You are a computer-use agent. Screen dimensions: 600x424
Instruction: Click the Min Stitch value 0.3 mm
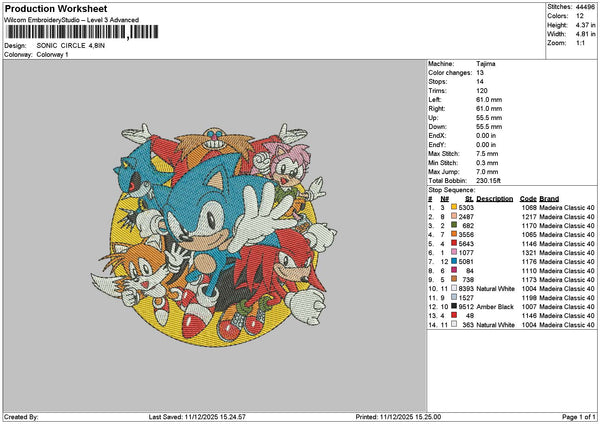(x=487, y=163)
